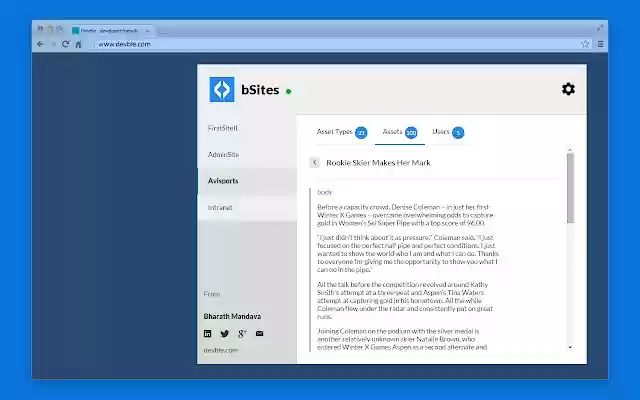Click the Asset Types count badge
The width and height of the screenshot is (640, 400).
click(361, 132)
